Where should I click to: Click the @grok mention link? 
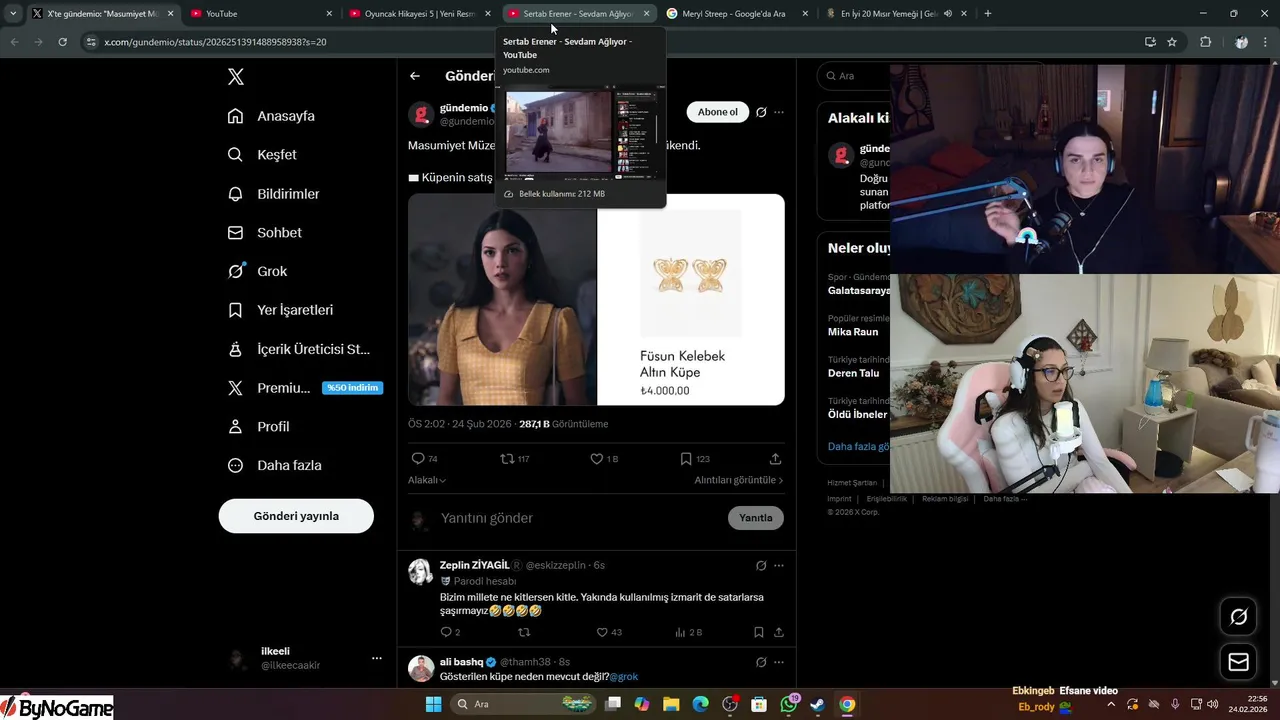tap(624, 677)
